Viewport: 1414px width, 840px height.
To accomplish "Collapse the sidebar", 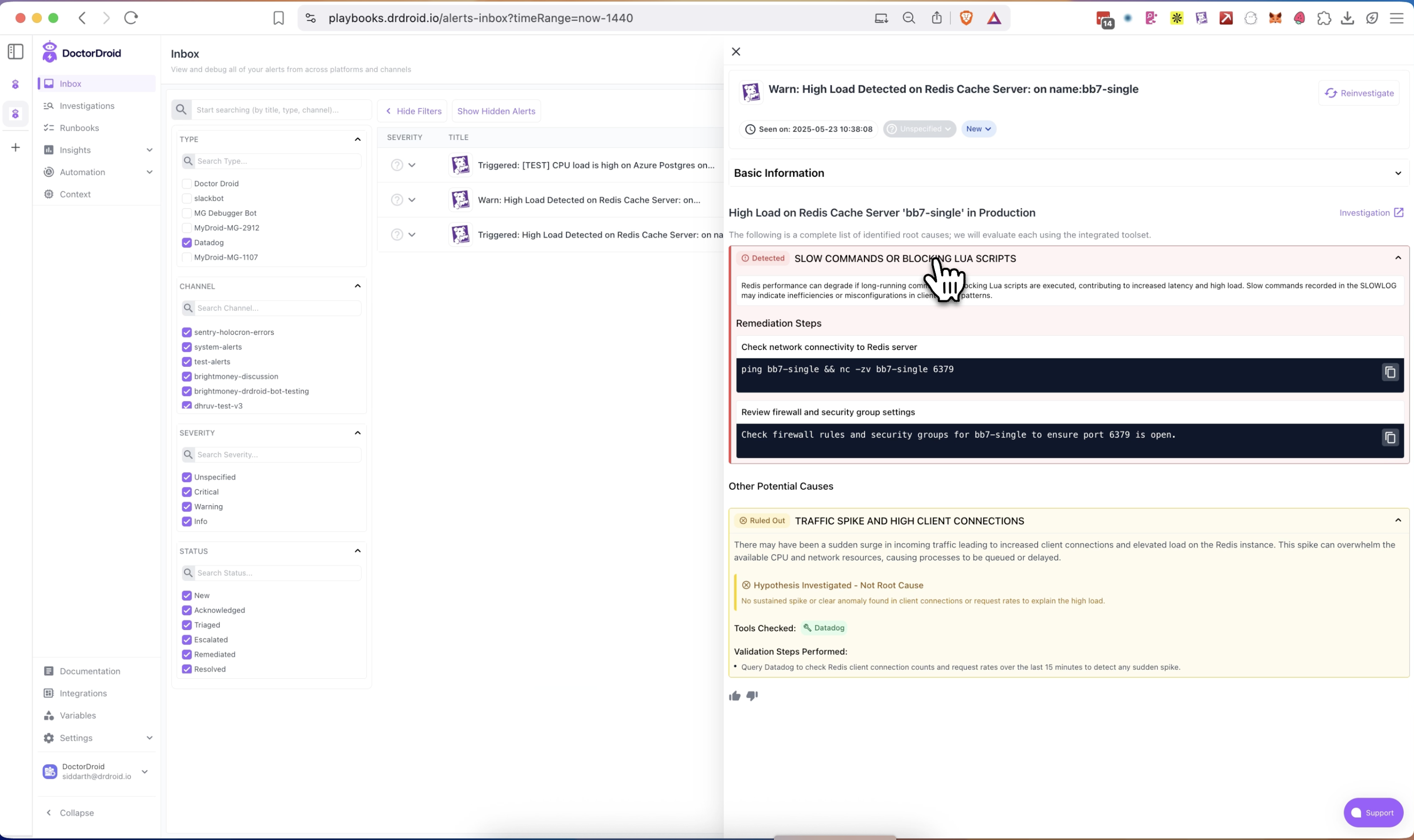I will click(70, 812).
